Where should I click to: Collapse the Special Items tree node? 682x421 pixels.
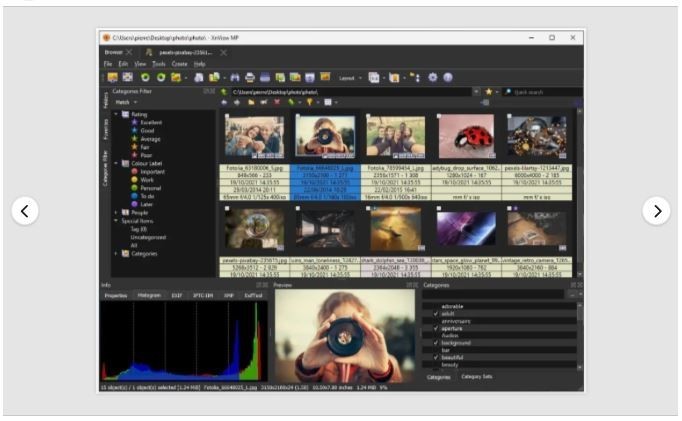pos(116,221)
